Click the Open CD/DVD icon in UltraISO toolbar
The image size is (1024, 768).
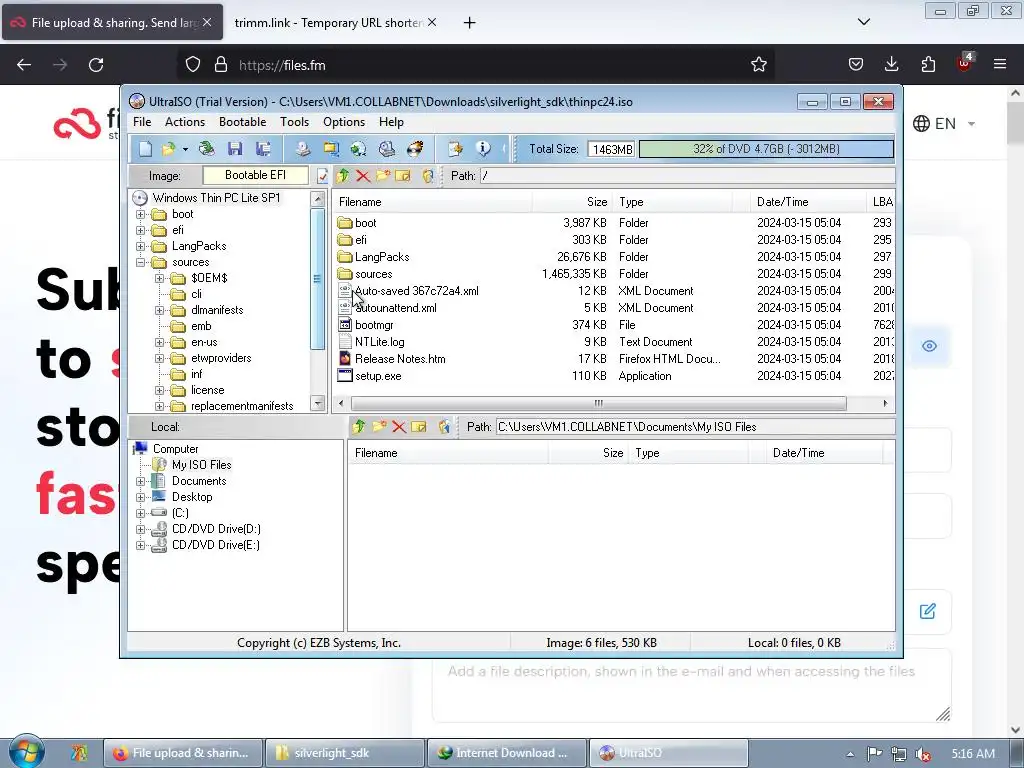[206, 149]
